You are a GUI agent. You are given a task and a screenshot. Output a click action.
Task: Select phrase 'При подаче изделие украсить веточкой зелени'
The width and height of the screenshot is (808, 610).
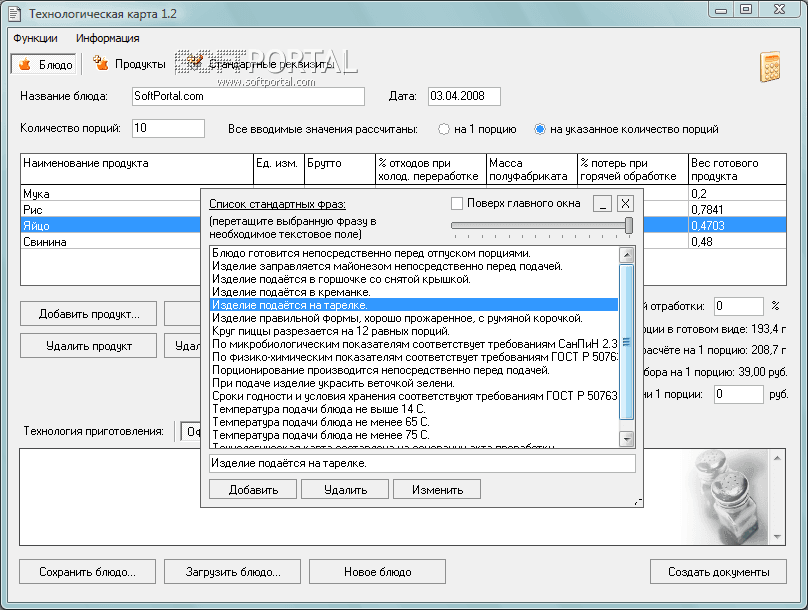pyautogui.click(x=414, y=383)
